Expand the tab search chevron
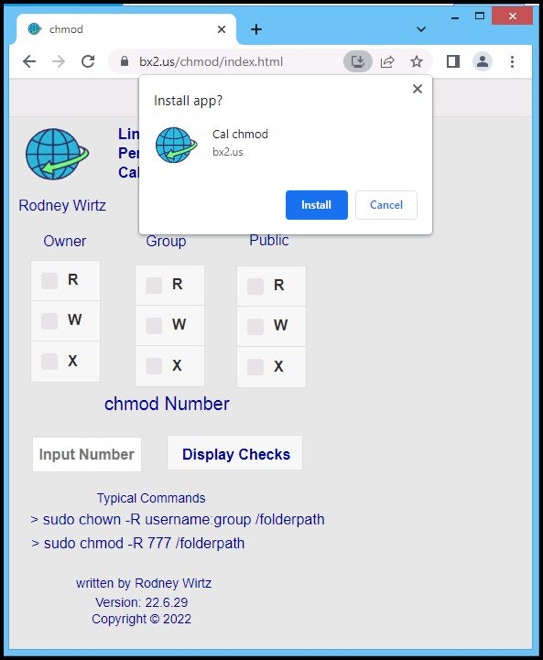Image resolution: width=543 pixels, height=660 pixels. 421,29
